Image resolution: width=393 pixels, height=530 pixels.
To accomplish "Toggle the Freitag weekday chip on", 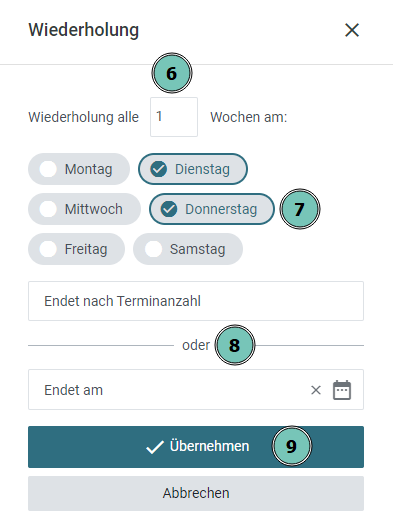I will 76,249.
